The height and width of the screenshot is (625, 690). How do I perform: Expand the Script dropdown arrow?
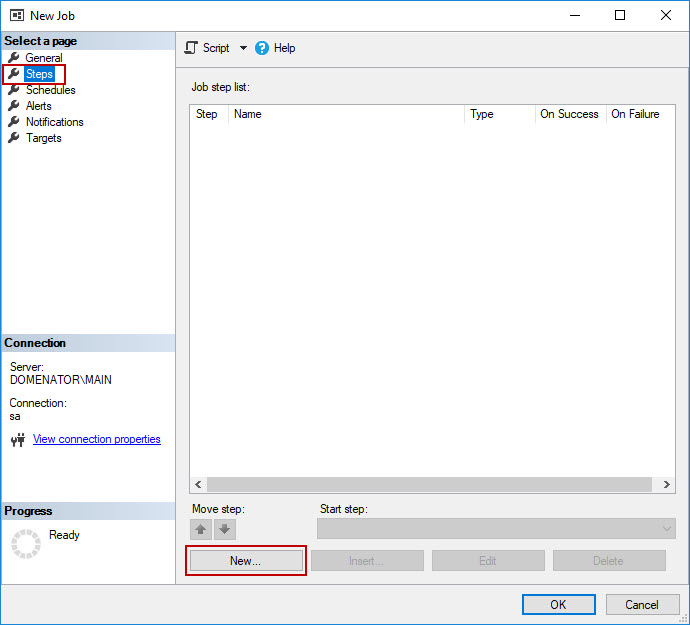tap(243, 48)
